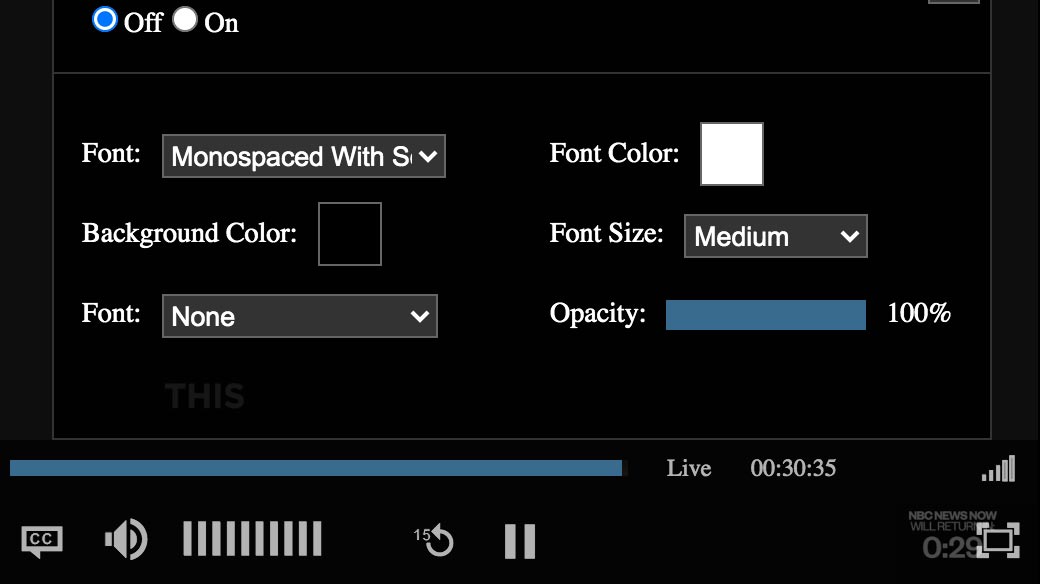Pick the black Background Color swatch
This screenshot has width=1040, height=584.
pyautogui.click(x=350, y=234)
